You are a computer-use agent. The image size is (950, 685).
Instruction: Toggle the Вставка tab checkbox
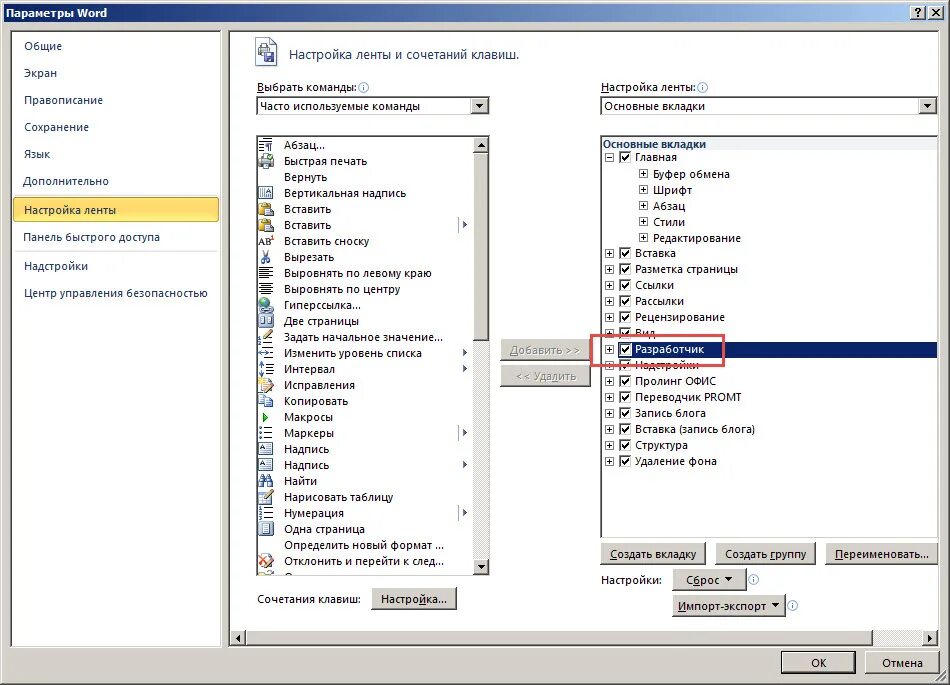[625, 253]
